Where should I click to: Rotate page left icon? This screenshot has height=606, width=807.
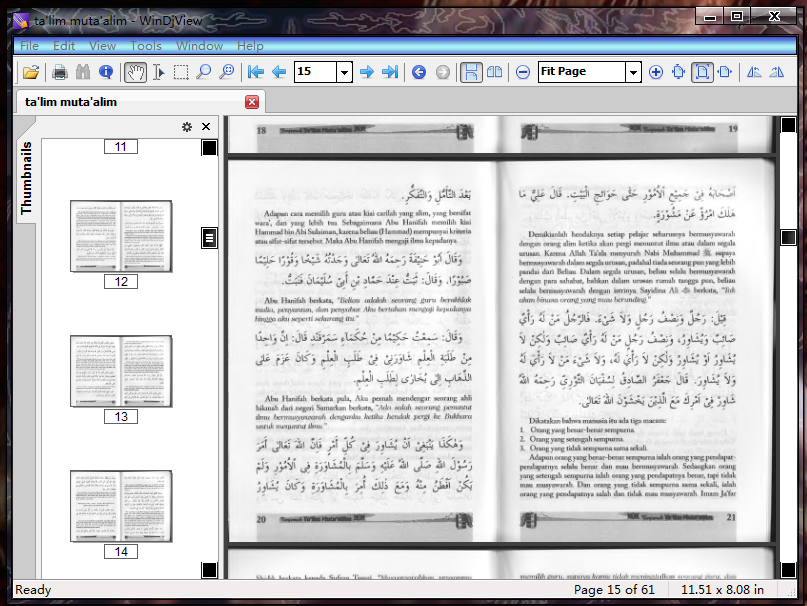(754, 72)
